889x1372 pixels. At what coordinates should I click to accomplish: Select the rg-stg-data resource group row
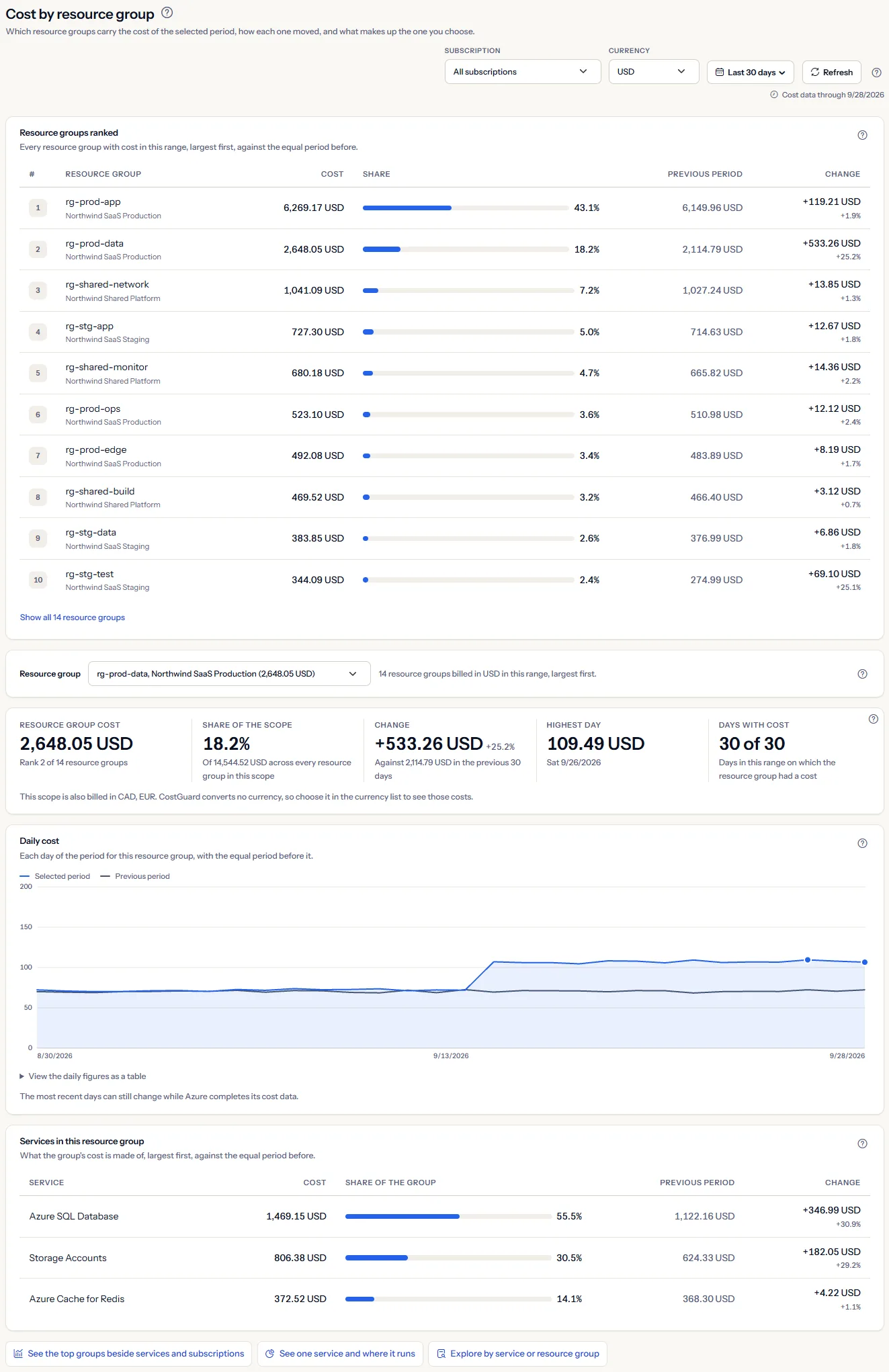[445, 539]
